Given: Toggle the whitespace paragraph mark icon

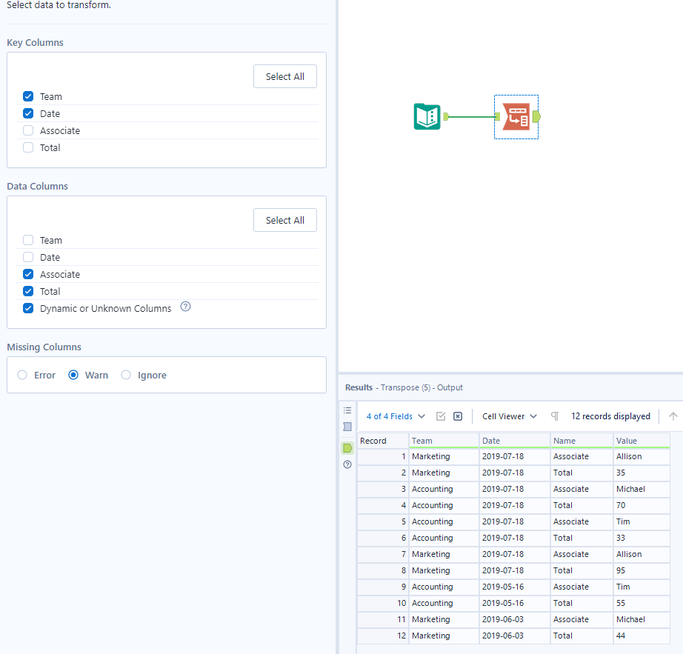Looking at the screenshot, I should 555,416.
